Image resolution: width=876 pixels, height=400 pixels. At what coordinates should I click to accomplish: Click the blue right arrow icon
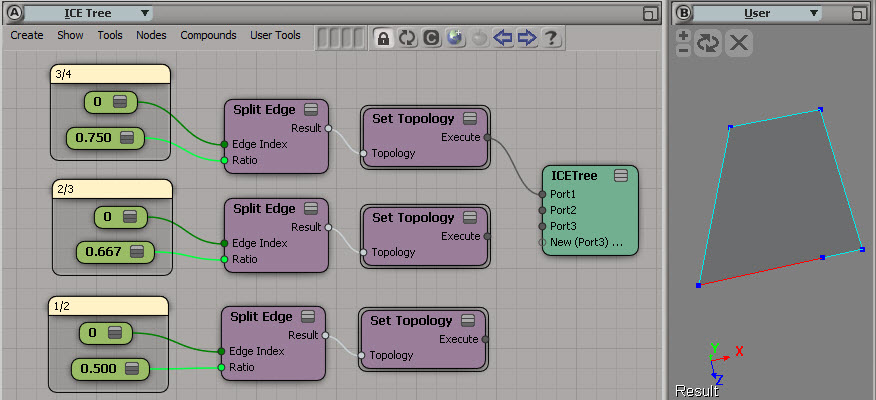pos(527,38)
